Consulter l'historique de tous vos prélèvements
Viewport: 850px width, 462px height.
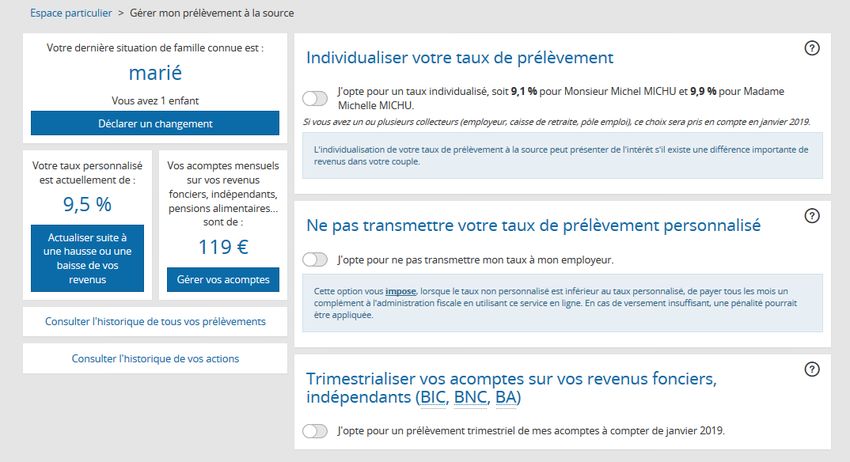155,322
